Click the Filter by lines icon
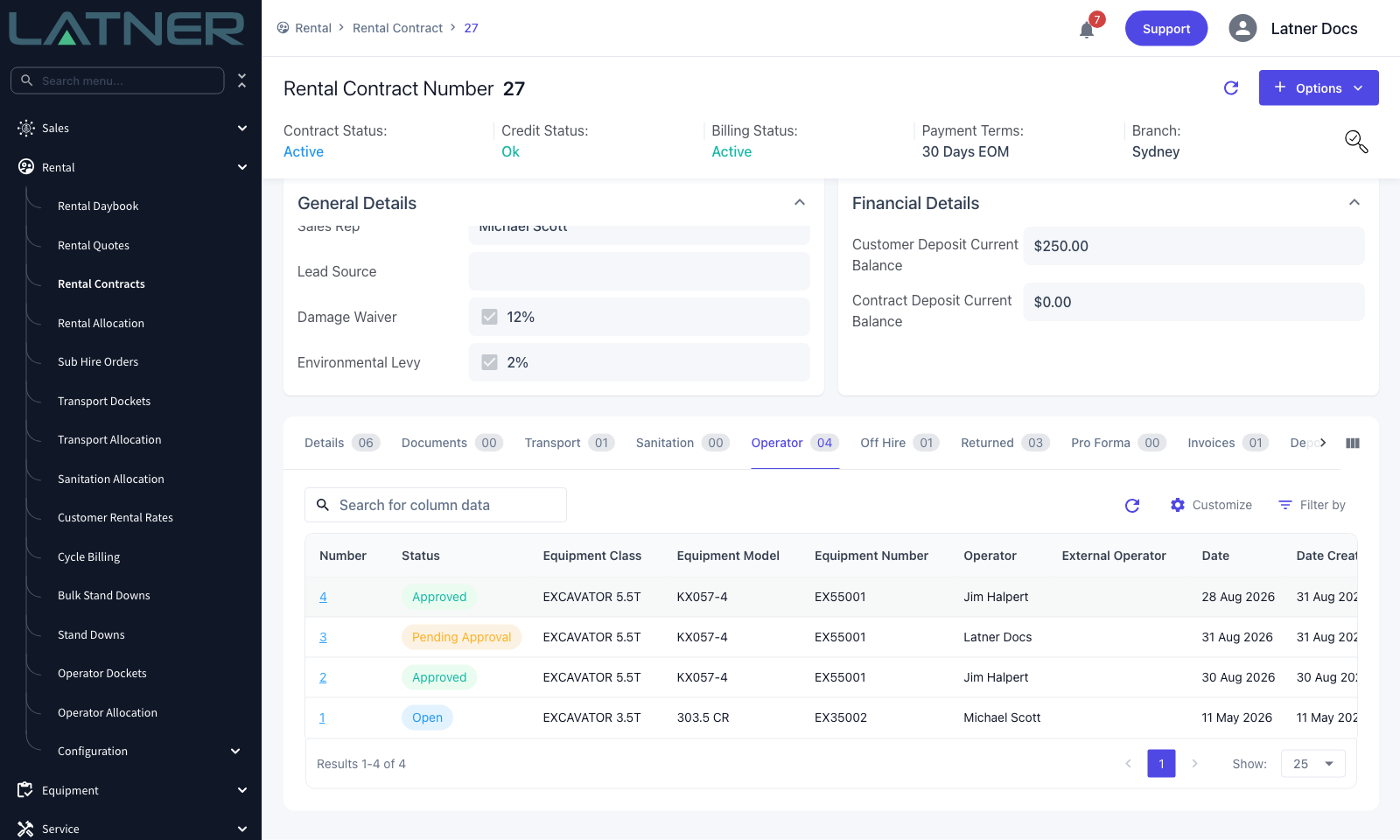The height and width of the screenshot is (840, 1400). pos(1285,505)
